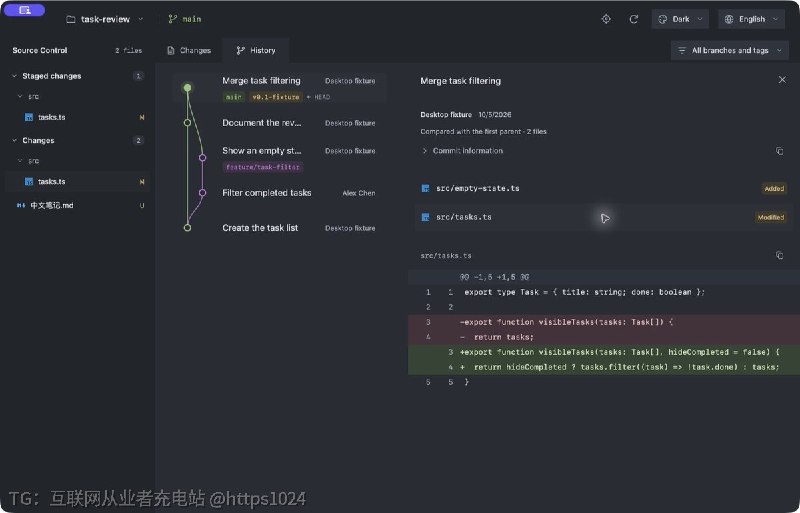Switch to the Changes tab
Image resolution: width=800 pixels, height=513 pixels.
(x=189, y=51)
